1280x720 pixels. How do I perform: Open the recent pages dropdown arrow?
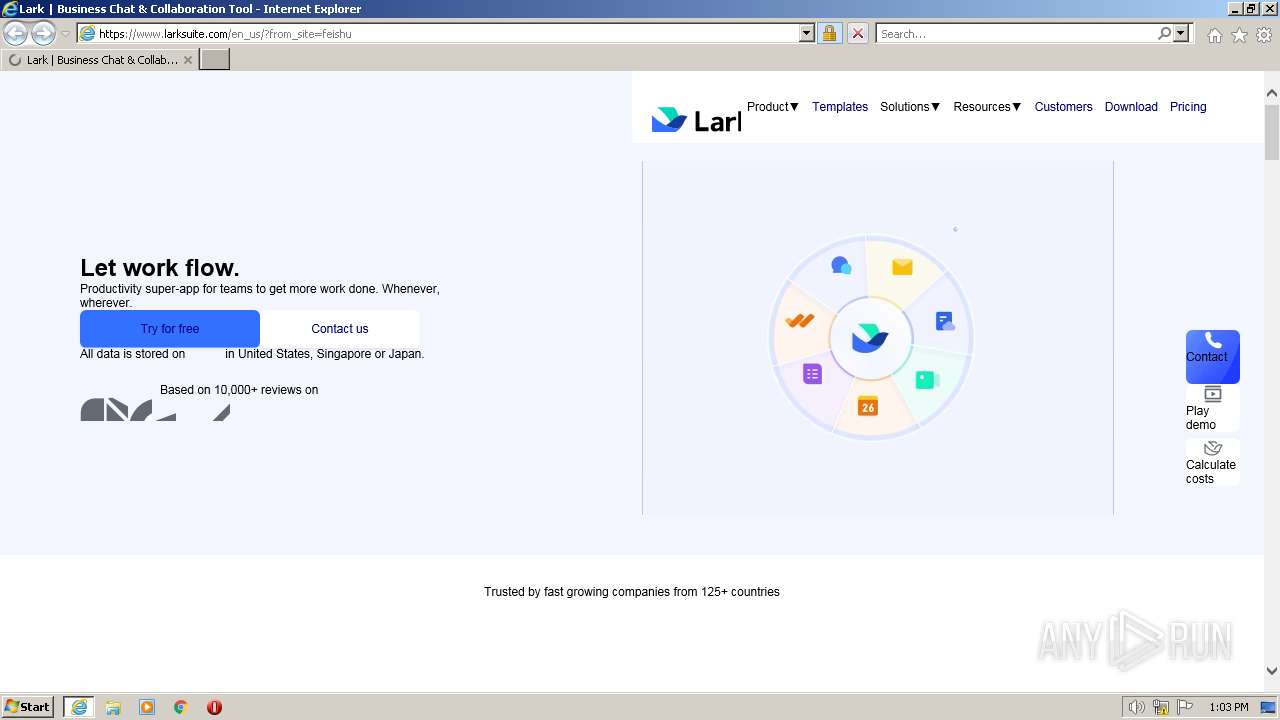pos(65,34)
